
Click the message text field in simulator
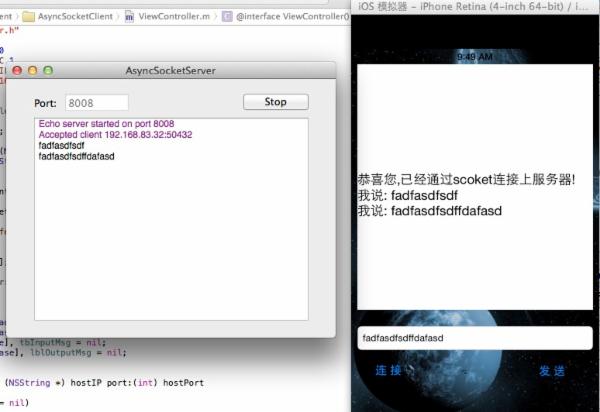click(474, 338)
